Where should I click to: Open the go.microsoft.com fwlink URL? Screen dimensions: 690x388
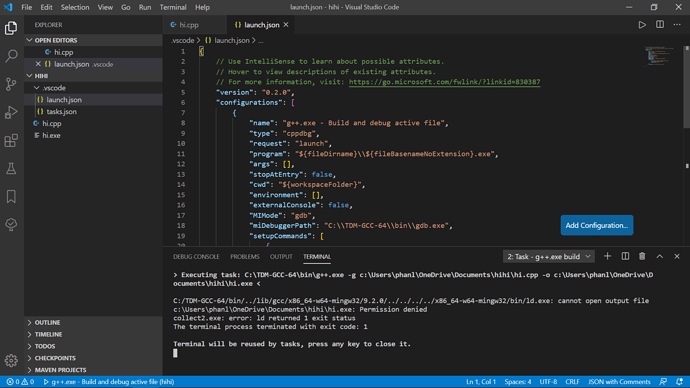(444, 82)
